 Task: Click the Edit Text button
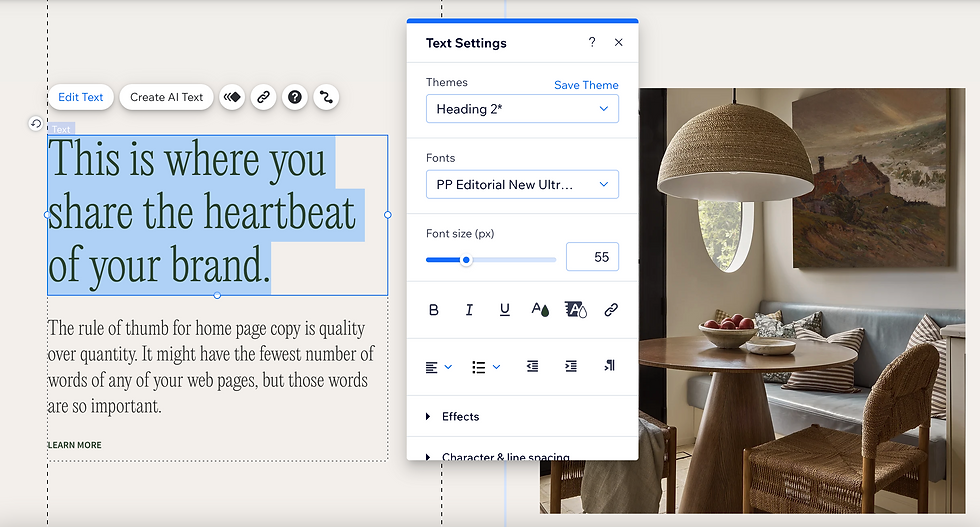pyautogui.click(x=81, y=97)
